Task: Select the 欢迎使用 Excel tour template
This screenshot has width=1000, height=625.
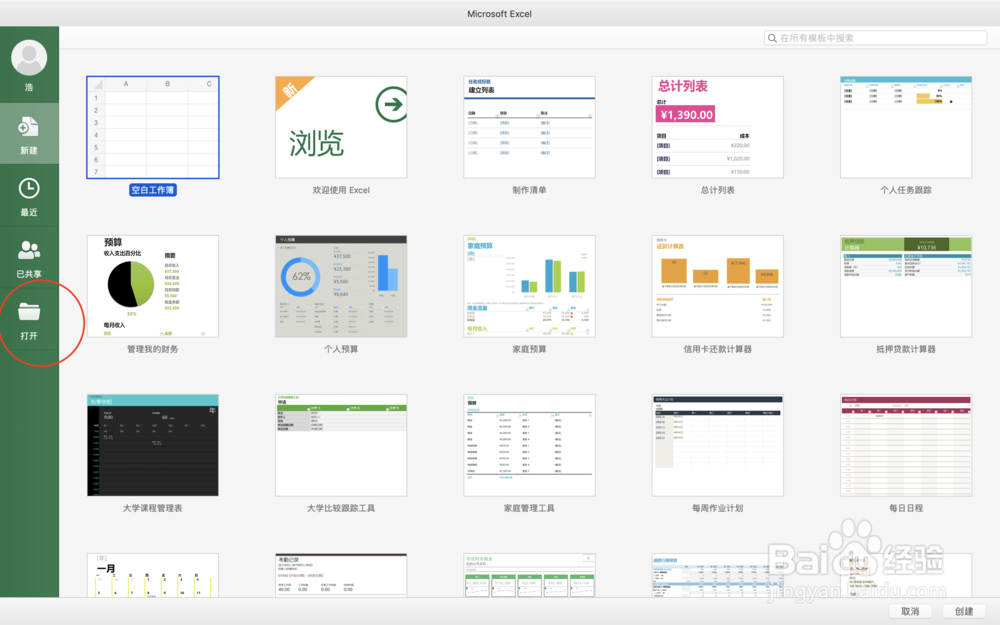Action: point(341,128)
